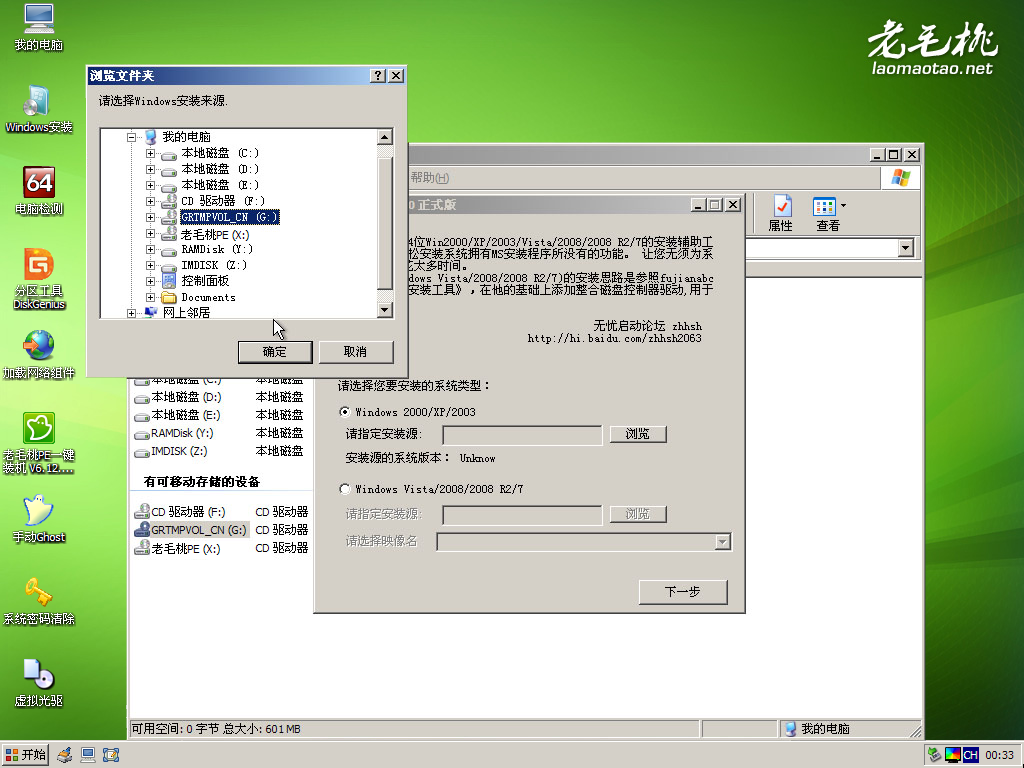Screen dimensions: 1024x768
Task: Expand the 网上邻居 tree node
Action: tap(131, 313)
